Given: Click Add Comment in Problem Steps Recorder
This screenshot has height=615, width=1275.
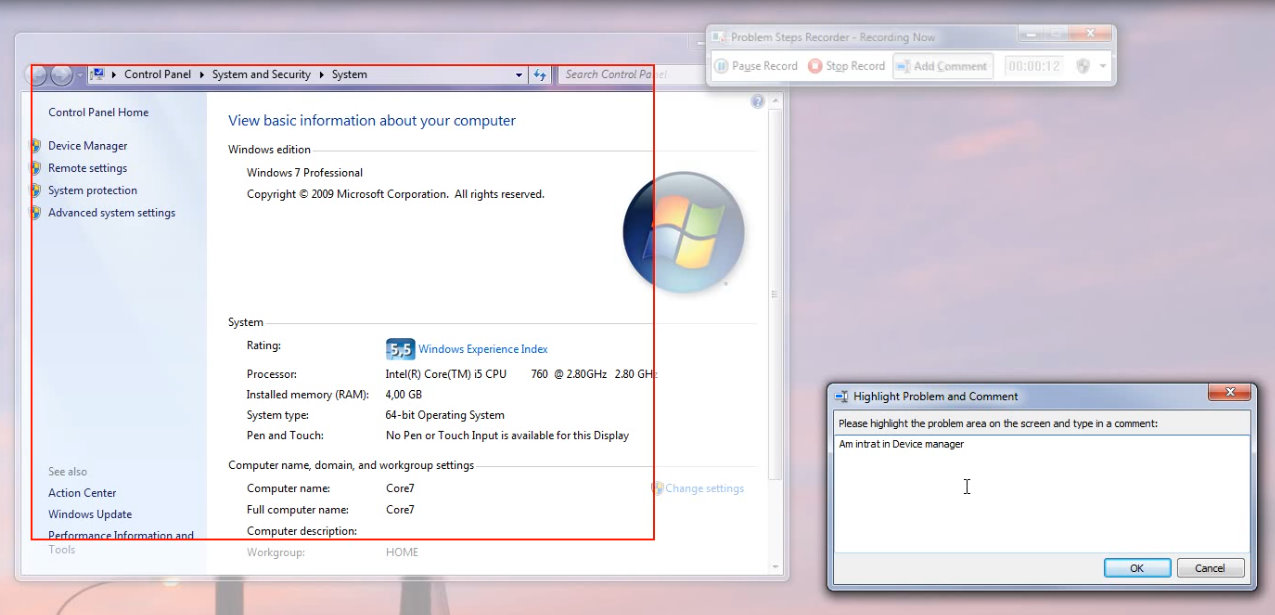Looking at the screenshot, I should [x=942, y=66].
